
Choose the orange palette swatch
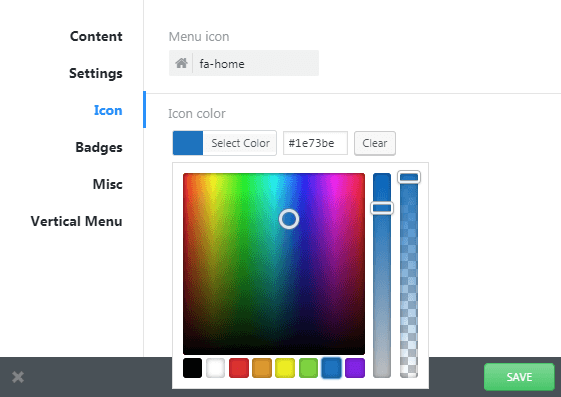click(262, 368)
